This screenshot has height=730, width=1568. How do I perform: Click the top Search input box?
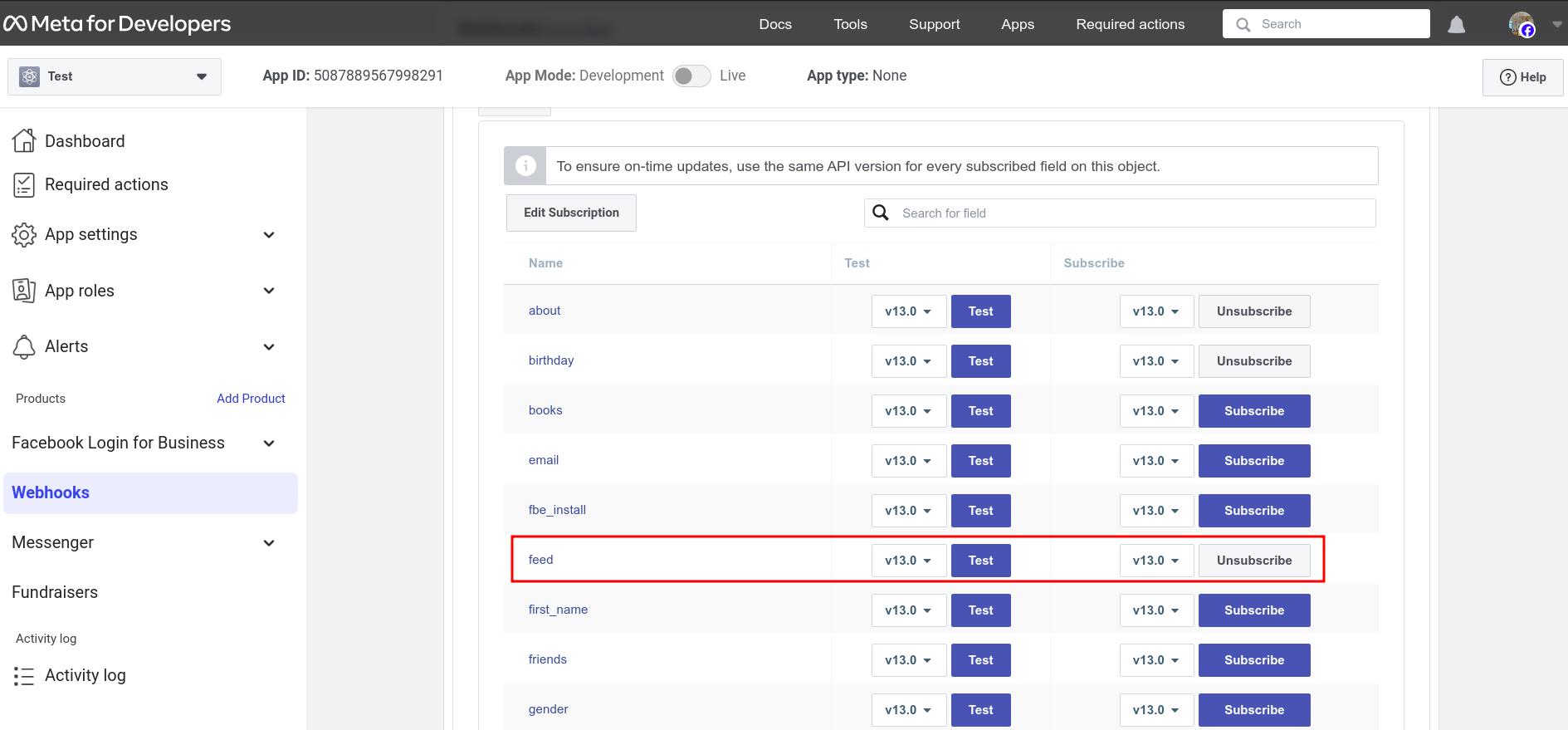pos(1326,24)
